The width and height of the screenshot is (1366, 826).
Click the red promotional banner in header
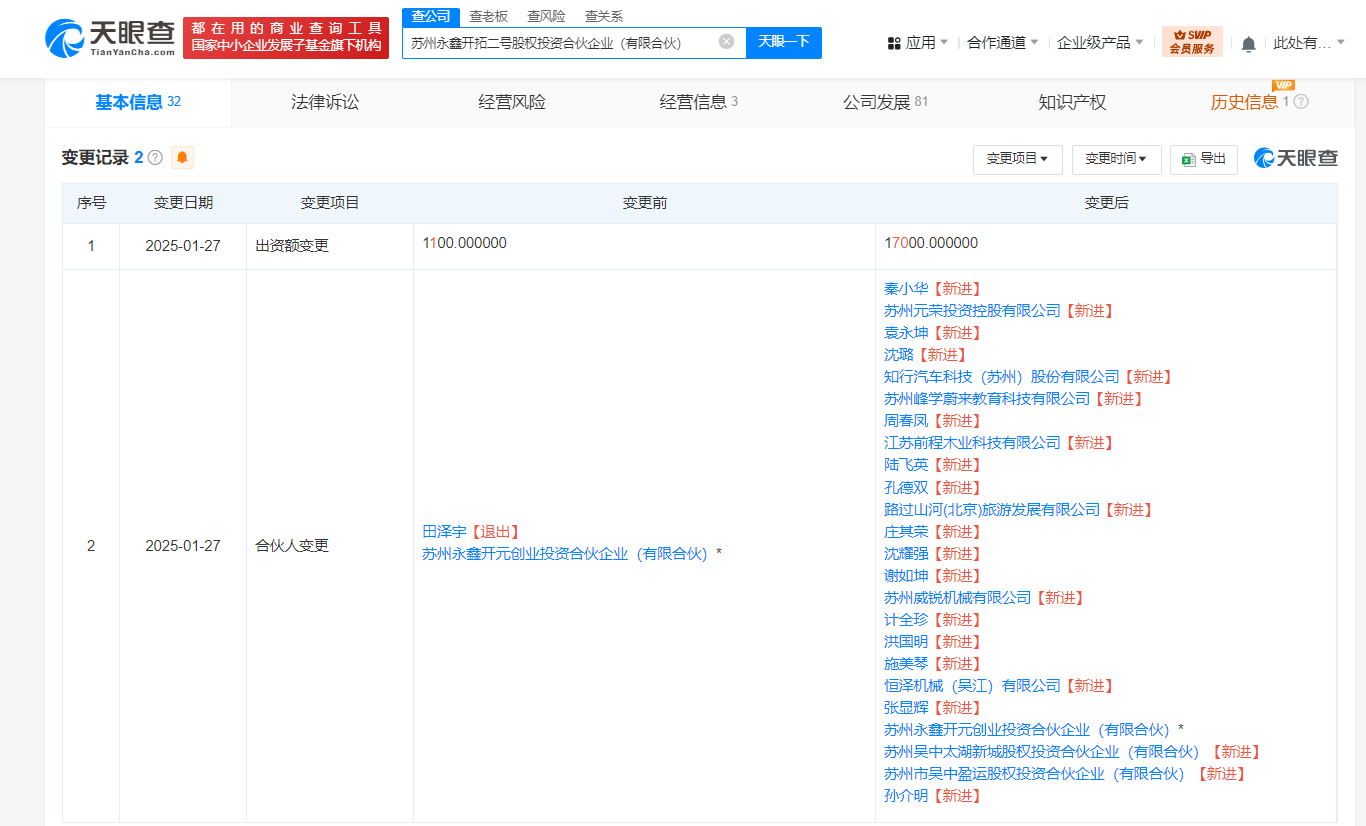click(x=286, y=38)
